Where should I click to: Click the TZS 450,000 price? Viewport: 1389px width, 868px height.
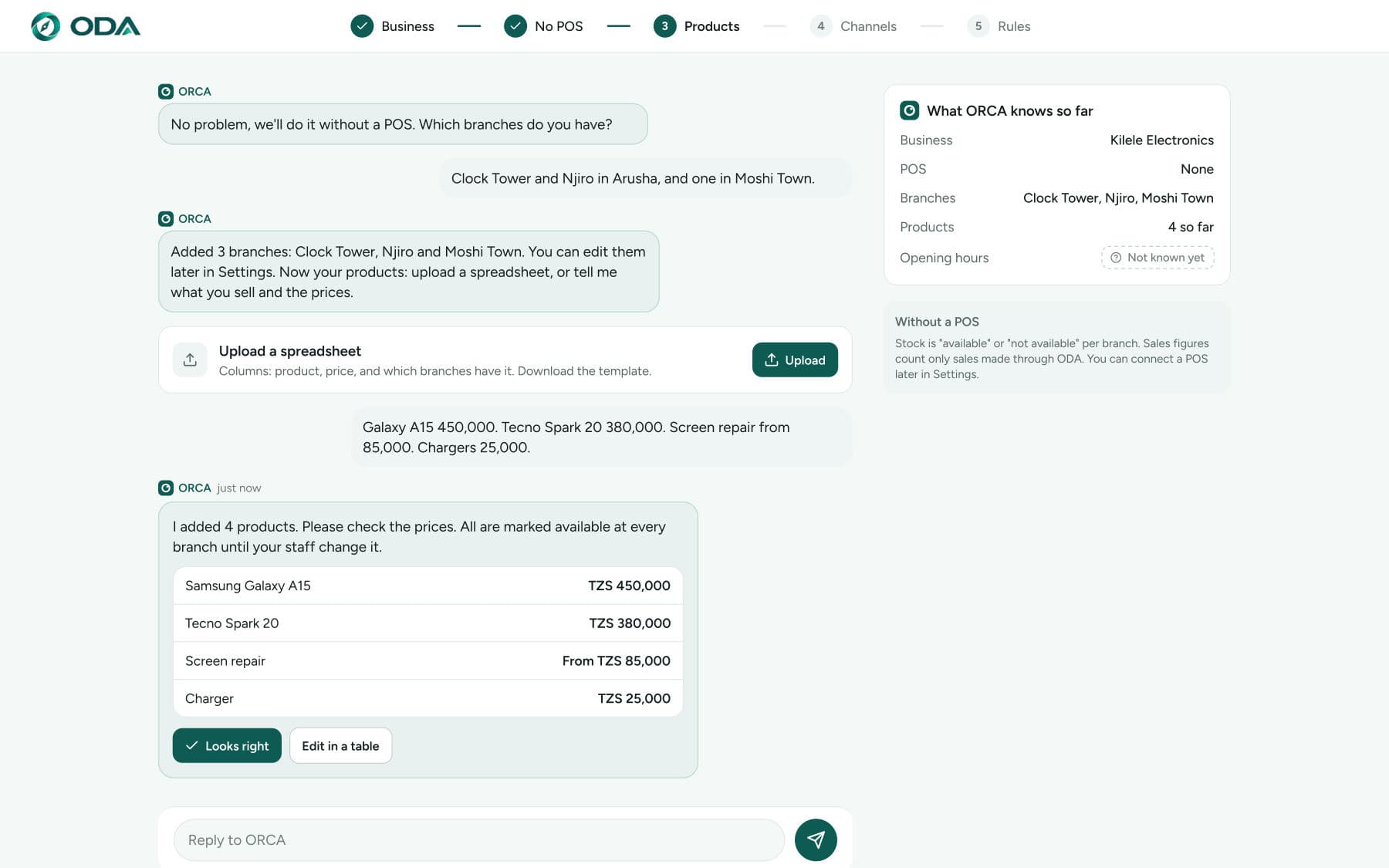629,586
